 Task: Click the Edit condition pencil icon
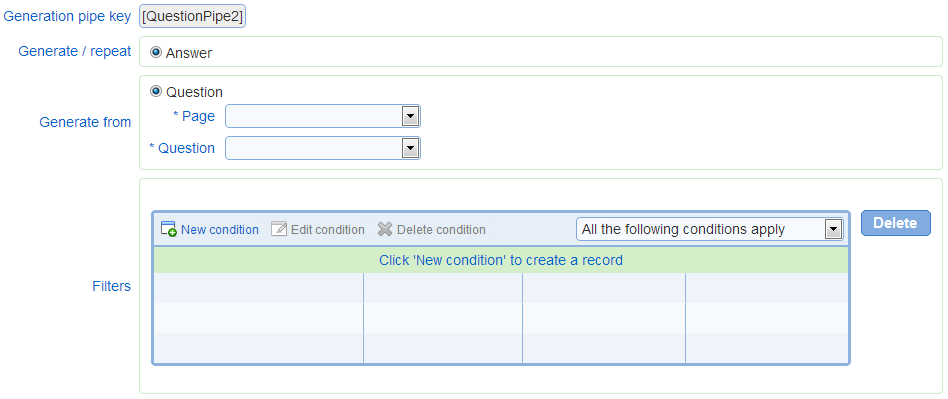pyautogui.click(x=279, y=229)
